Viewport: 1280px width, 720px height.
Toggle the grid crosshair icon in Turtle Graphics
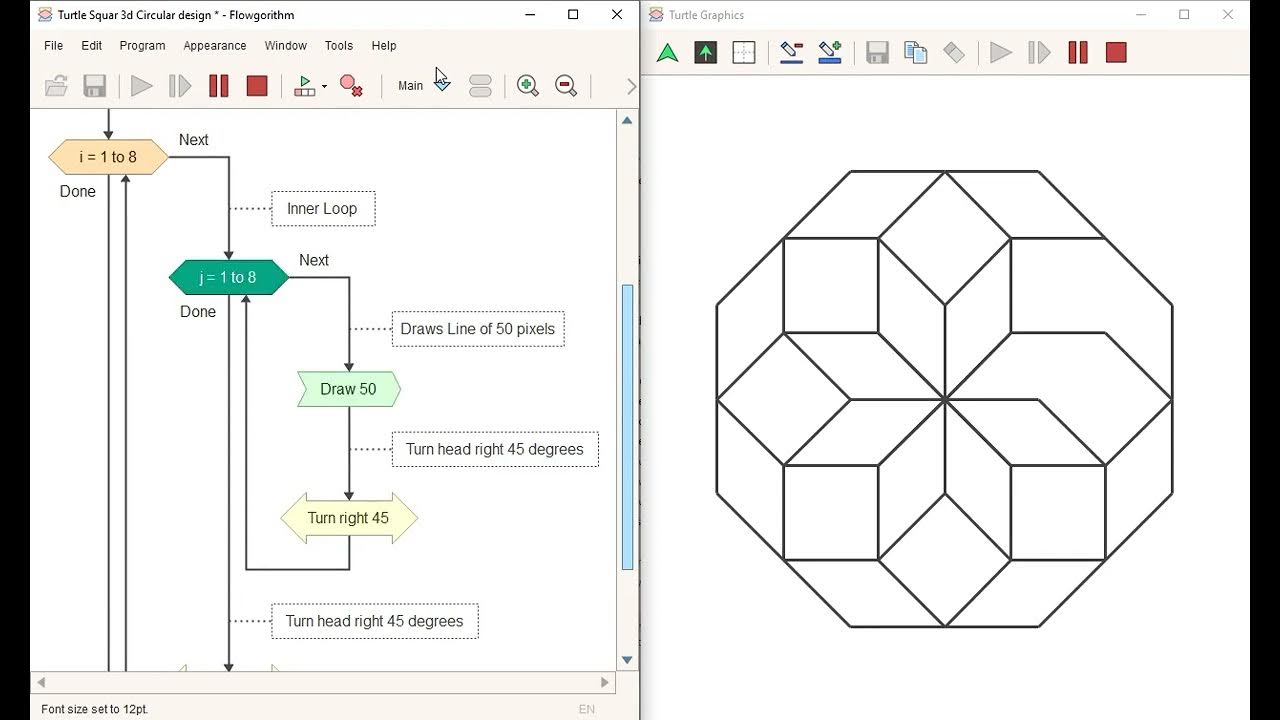[x=744, y=53]
